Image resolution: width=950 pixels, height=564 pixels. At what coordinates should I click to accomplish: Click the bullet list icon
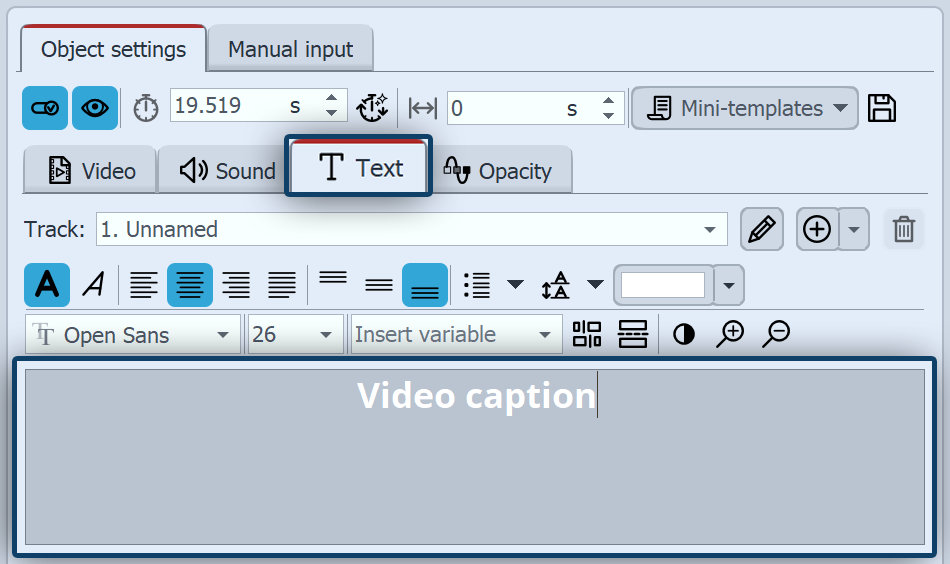(477, 285)
